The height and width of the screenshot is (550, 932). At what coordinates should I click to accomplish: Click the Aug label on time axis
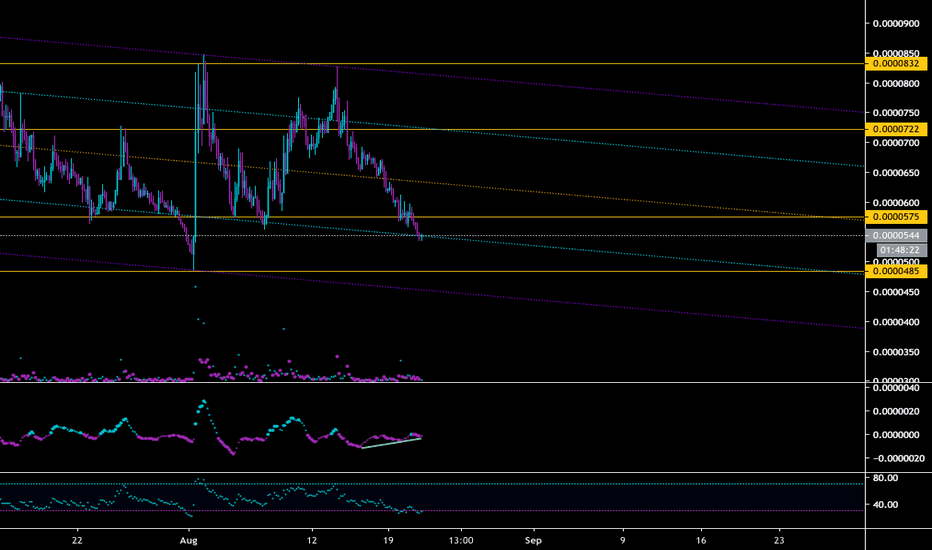point(188,540)
